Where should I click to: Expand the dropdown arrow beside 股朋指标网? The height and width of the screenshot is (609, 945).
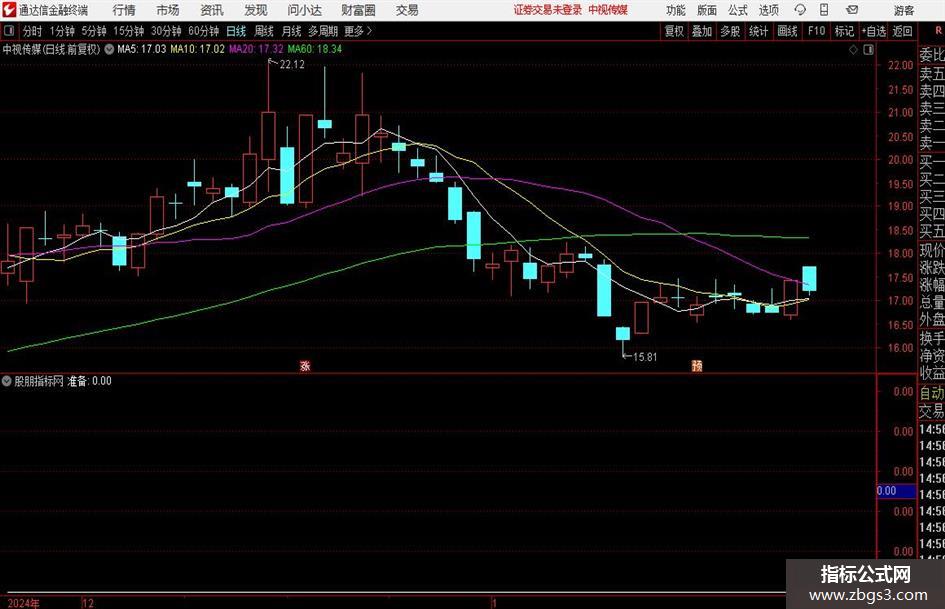pyautogui.click(x=7, y=381)
